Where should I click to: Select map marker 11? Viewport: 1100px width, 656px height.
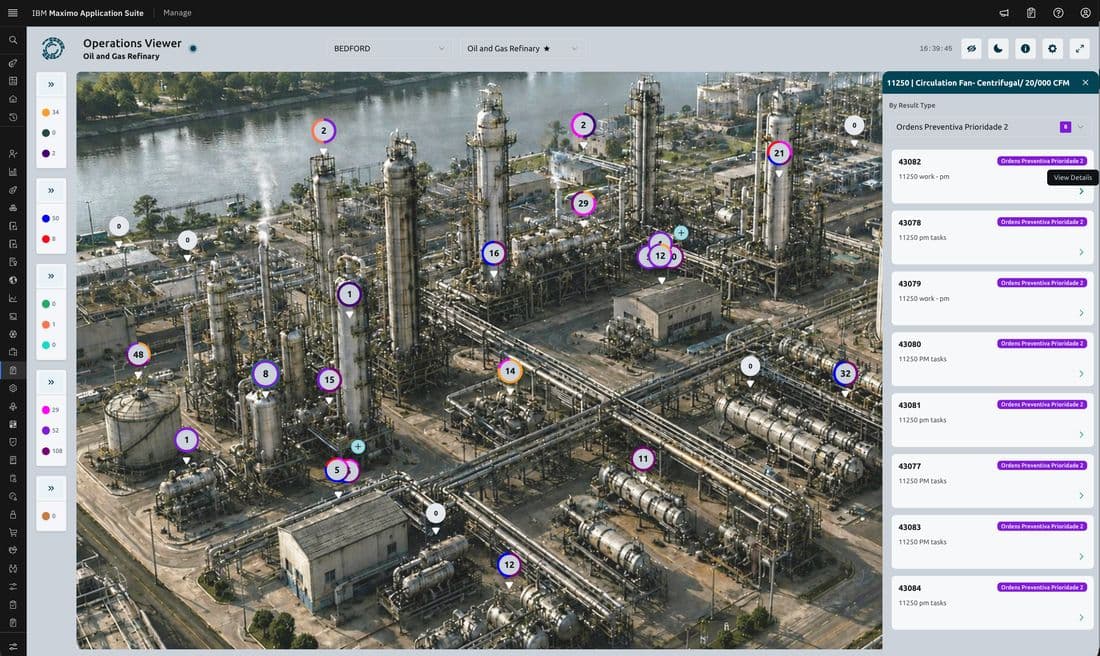tap(643, 459)
